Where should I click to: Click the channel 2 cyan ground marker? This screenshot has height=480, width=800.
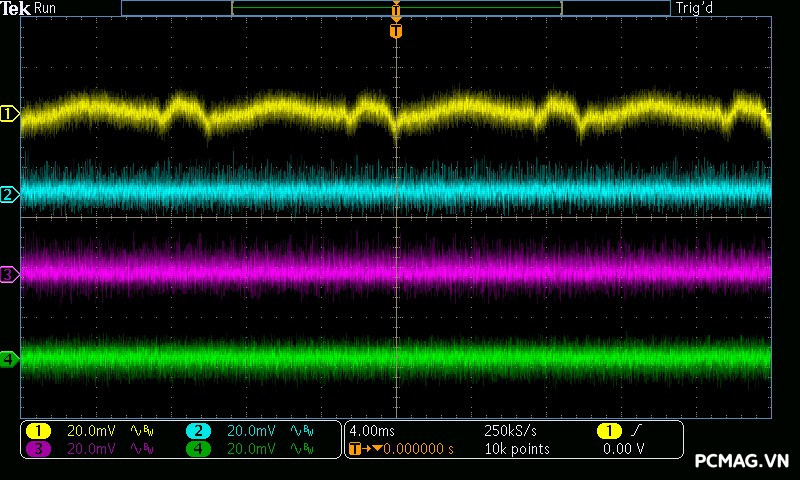[10, 194]
